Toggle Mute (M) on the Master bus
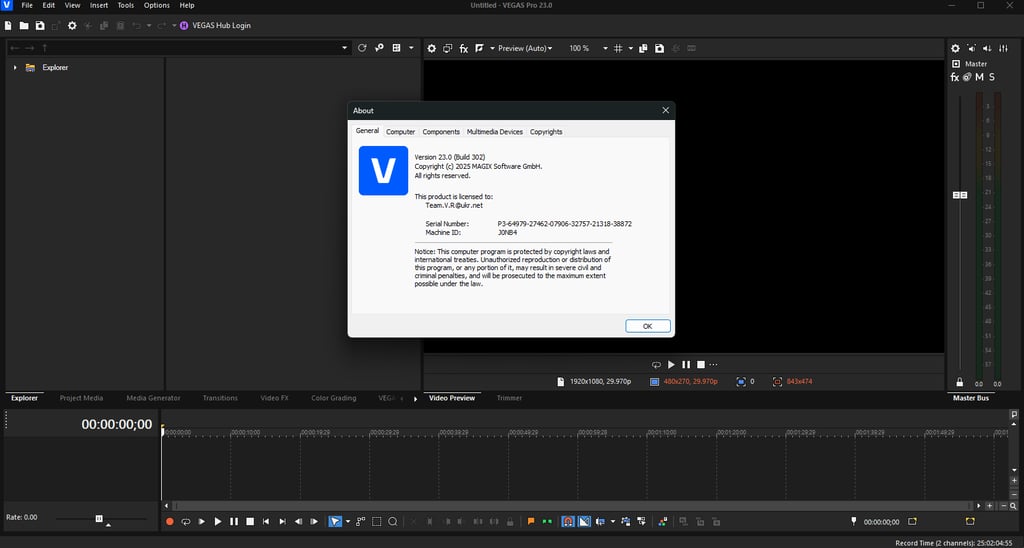1024x548 pixels. (x=979, y=77)
